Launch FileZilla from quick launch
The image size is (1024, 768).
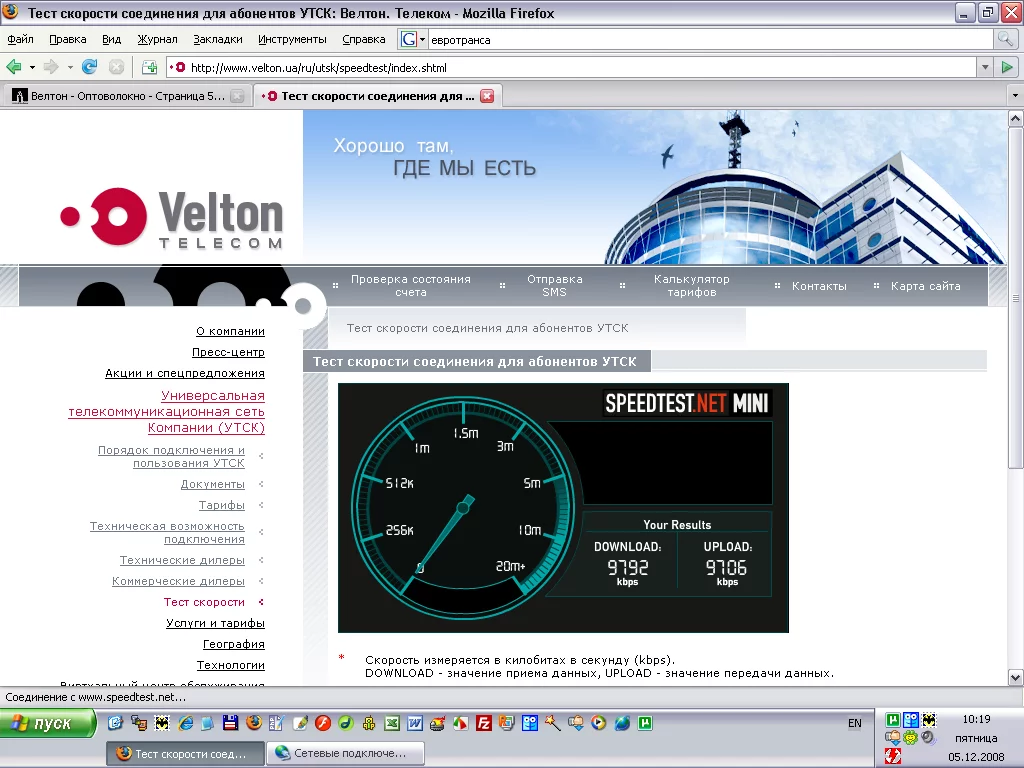pos(483,723)
